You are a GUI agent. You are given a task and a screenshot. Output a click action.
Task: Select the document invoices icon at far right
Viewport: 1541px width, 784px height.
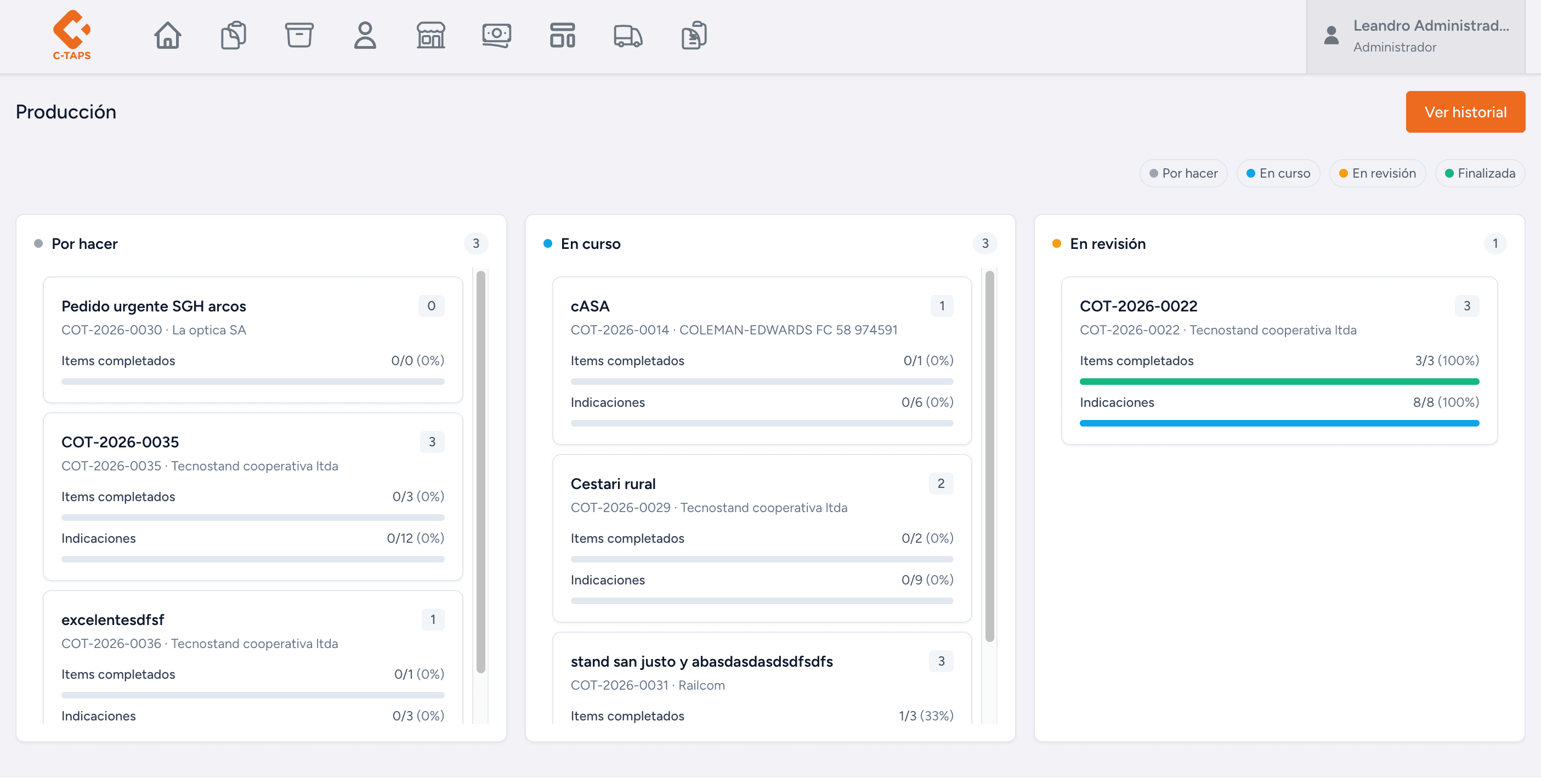pos(693,36)
